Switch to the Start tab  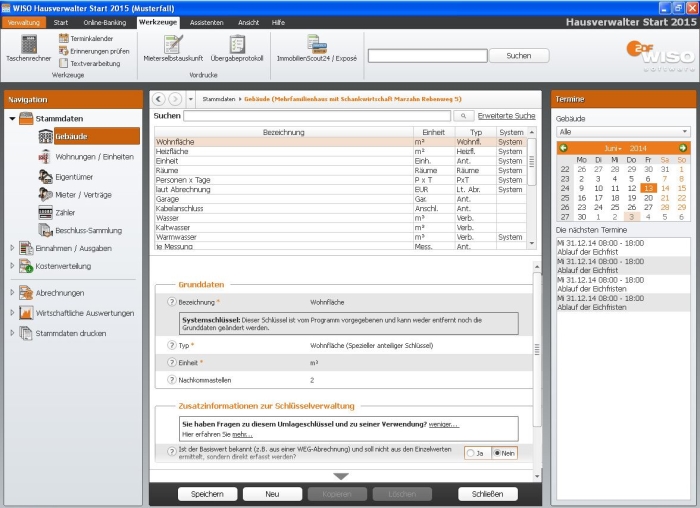click(x=61, y=22)
